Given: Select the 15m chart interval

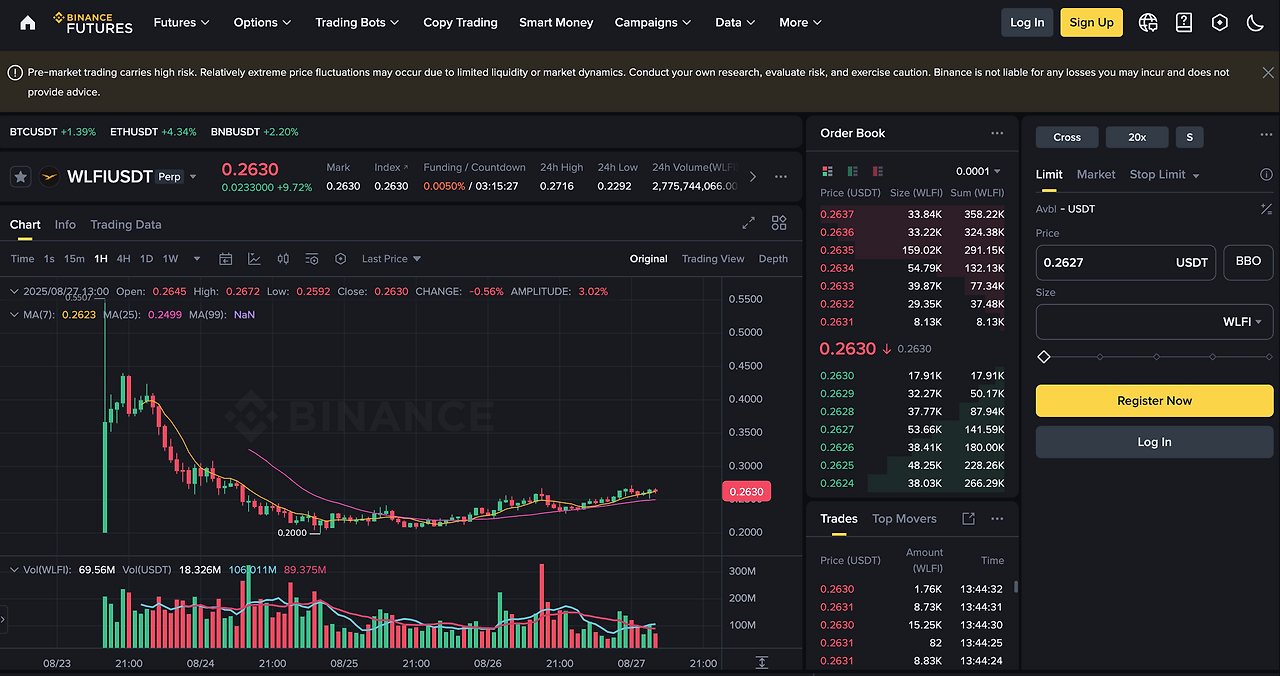Looking at the screenshot, I should point(74,259).
